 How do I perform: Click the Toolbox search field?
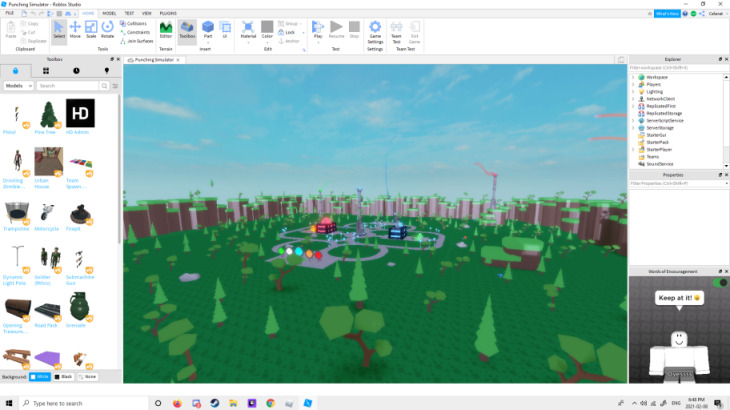tap(68, 86)
